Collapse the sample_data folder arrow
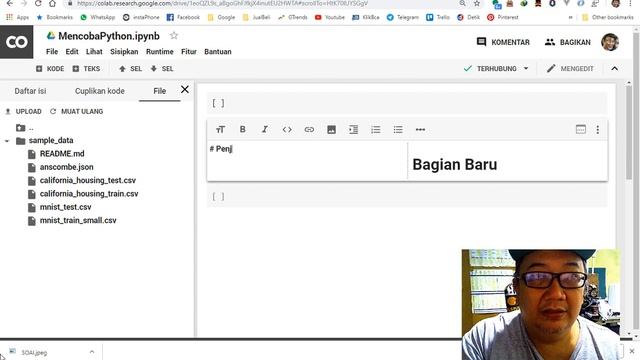Viewport: 640px width, 360px height. [7, 141]
